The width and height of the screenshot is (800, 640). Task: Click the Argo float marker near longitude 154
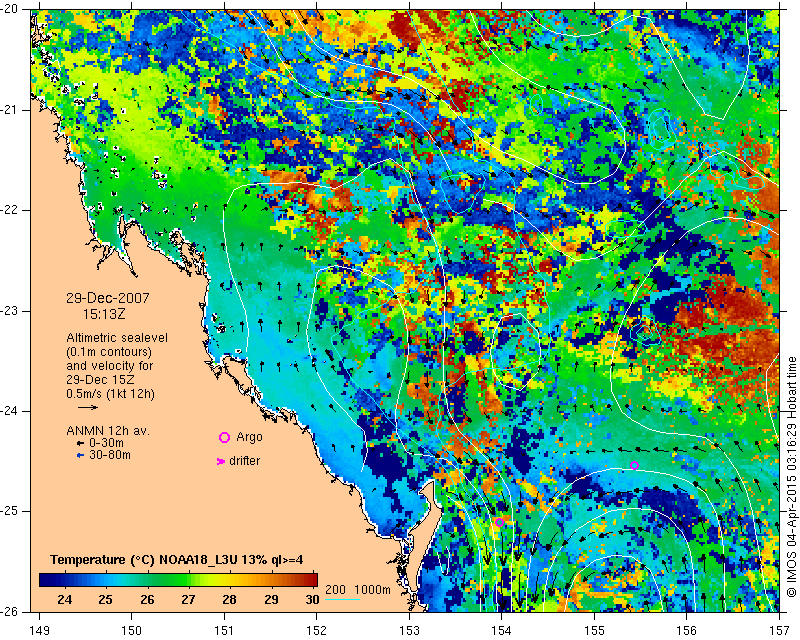(x=499, y=522)
